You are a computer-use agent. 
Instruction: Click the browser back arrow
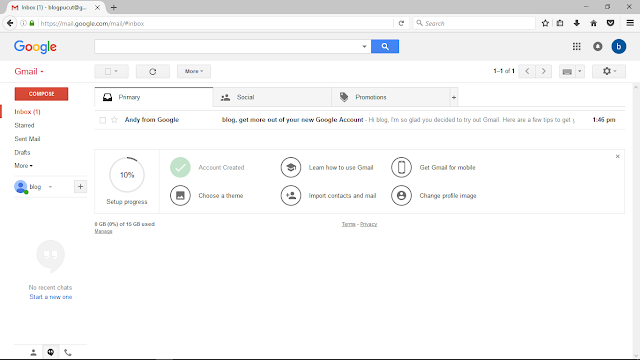pyautogui.click(x=10, y=23)
